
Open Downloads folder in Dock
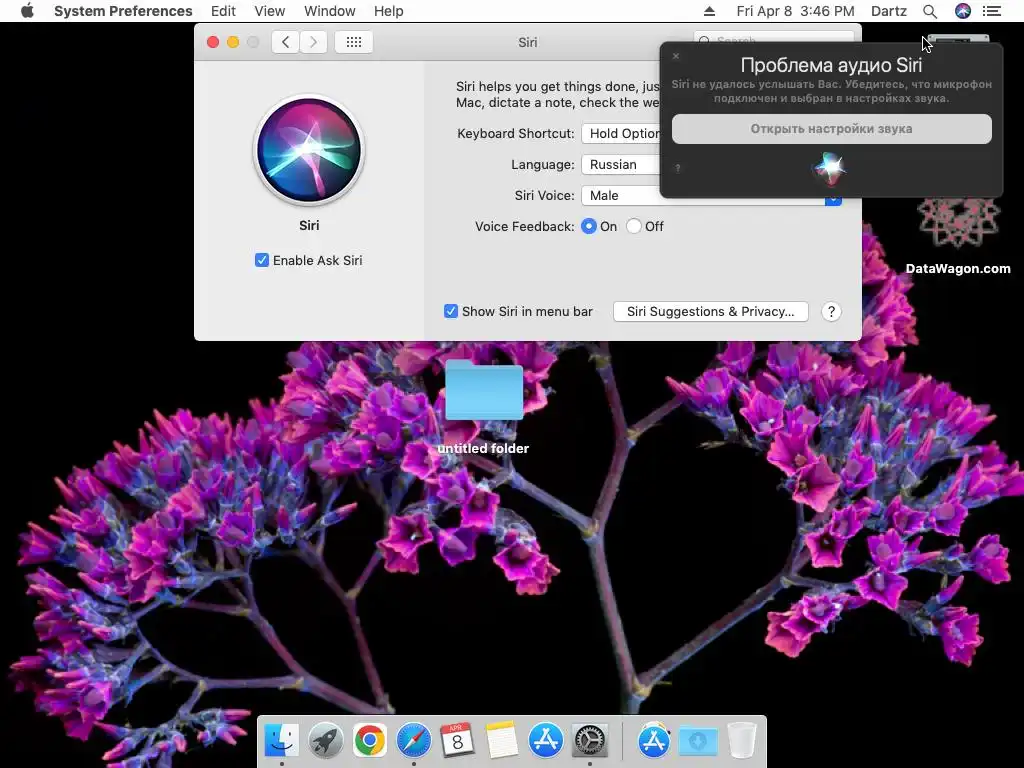[x=697, y=740]
